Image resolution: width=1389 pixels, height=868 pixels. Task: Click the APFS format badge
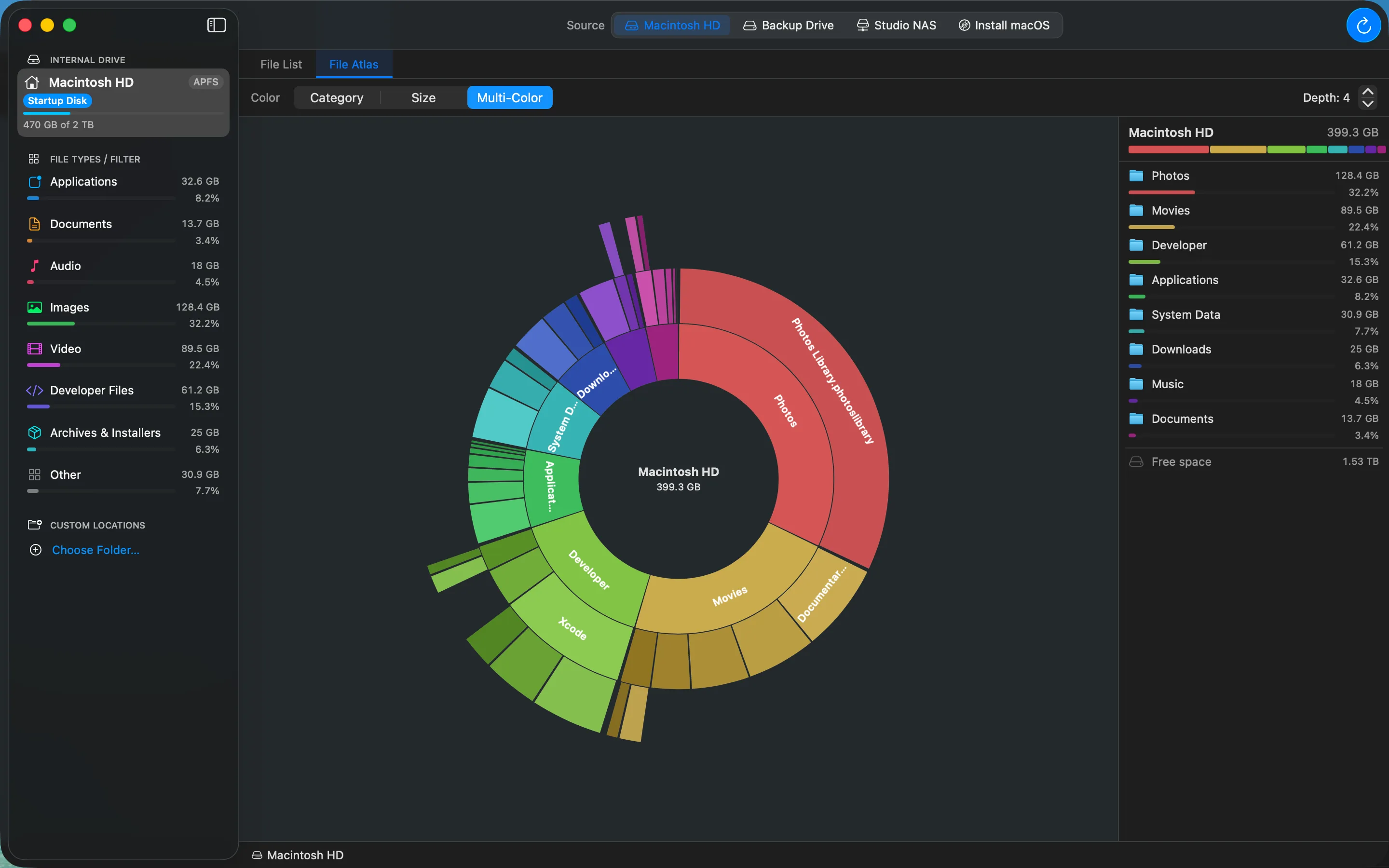click(x=205, y=82)
